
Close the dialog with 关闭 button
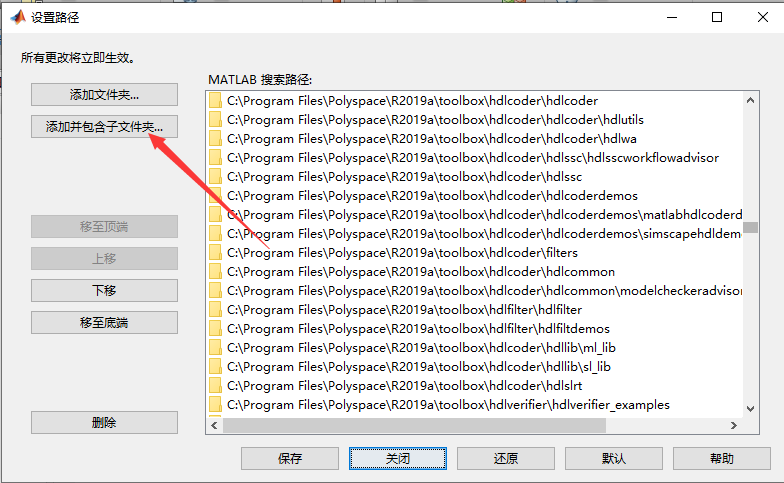398,458
